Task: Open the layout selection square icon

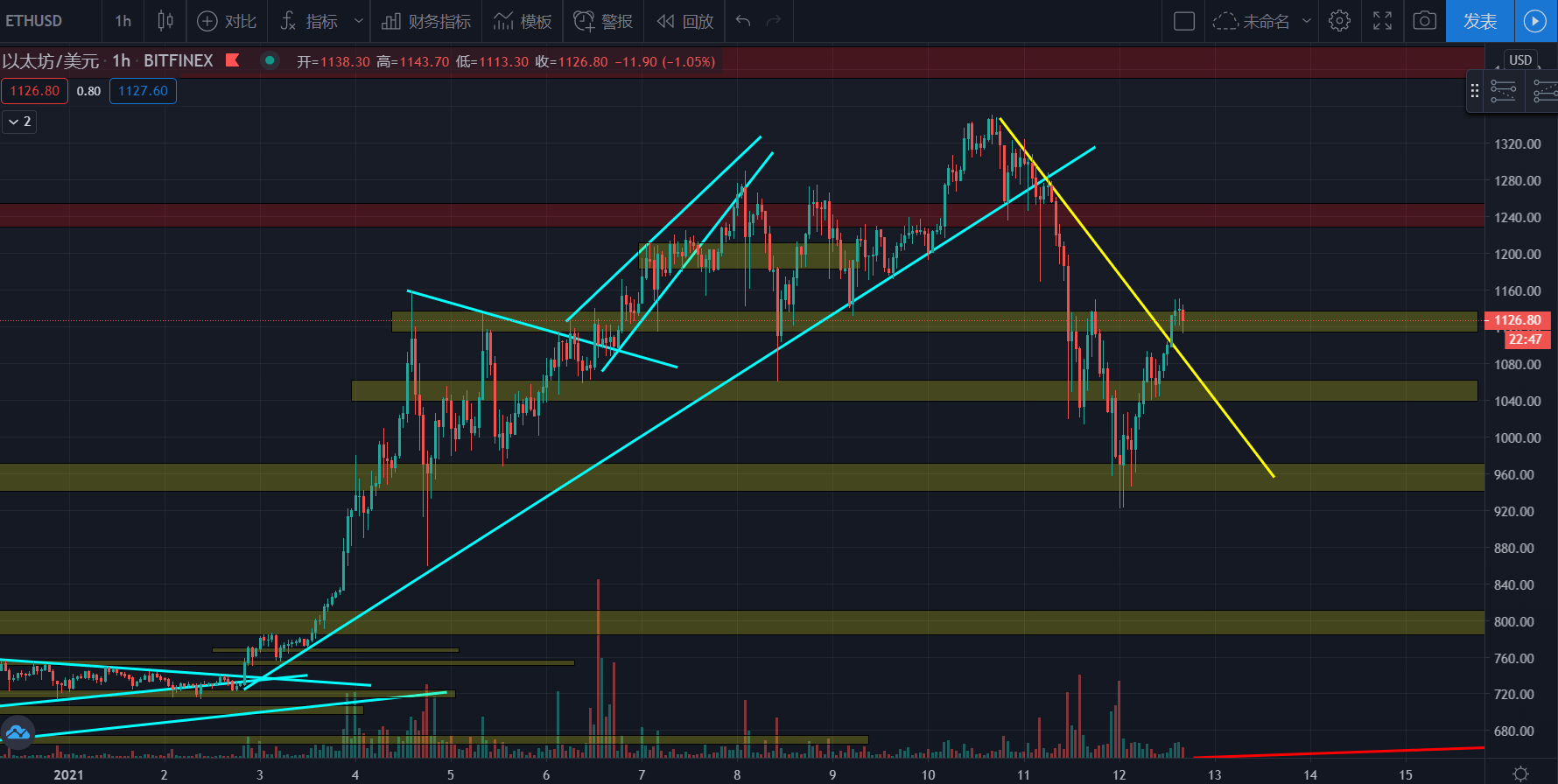Action: [x=1183, y=21]
